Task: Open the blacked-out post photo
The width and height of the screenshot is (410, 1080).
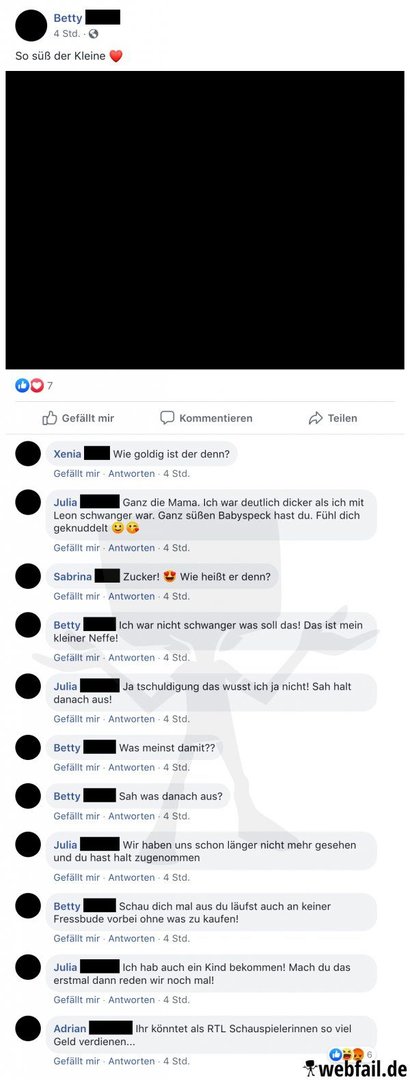Action: click(205, 220)
